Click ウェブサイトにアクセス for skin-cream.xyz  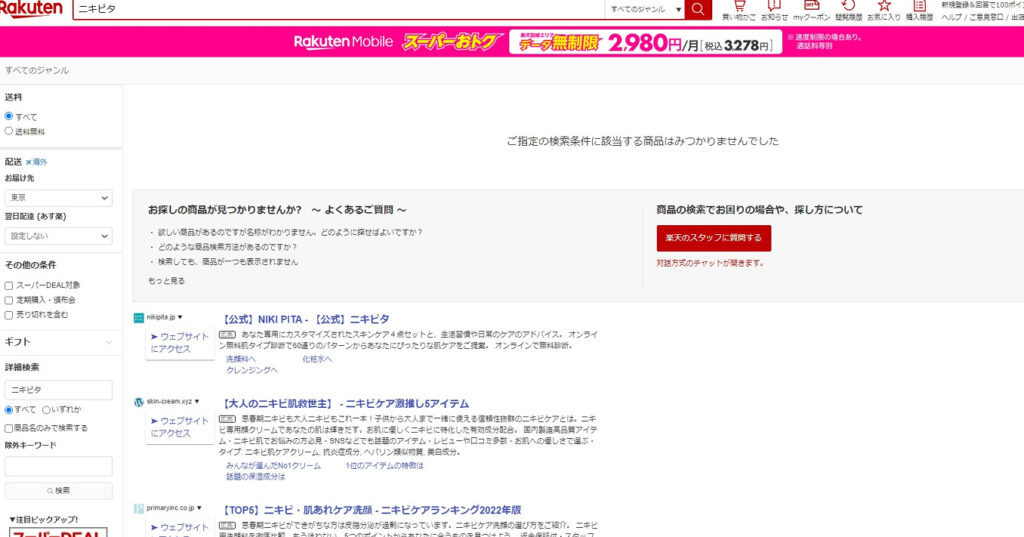[x=180, y=427]
